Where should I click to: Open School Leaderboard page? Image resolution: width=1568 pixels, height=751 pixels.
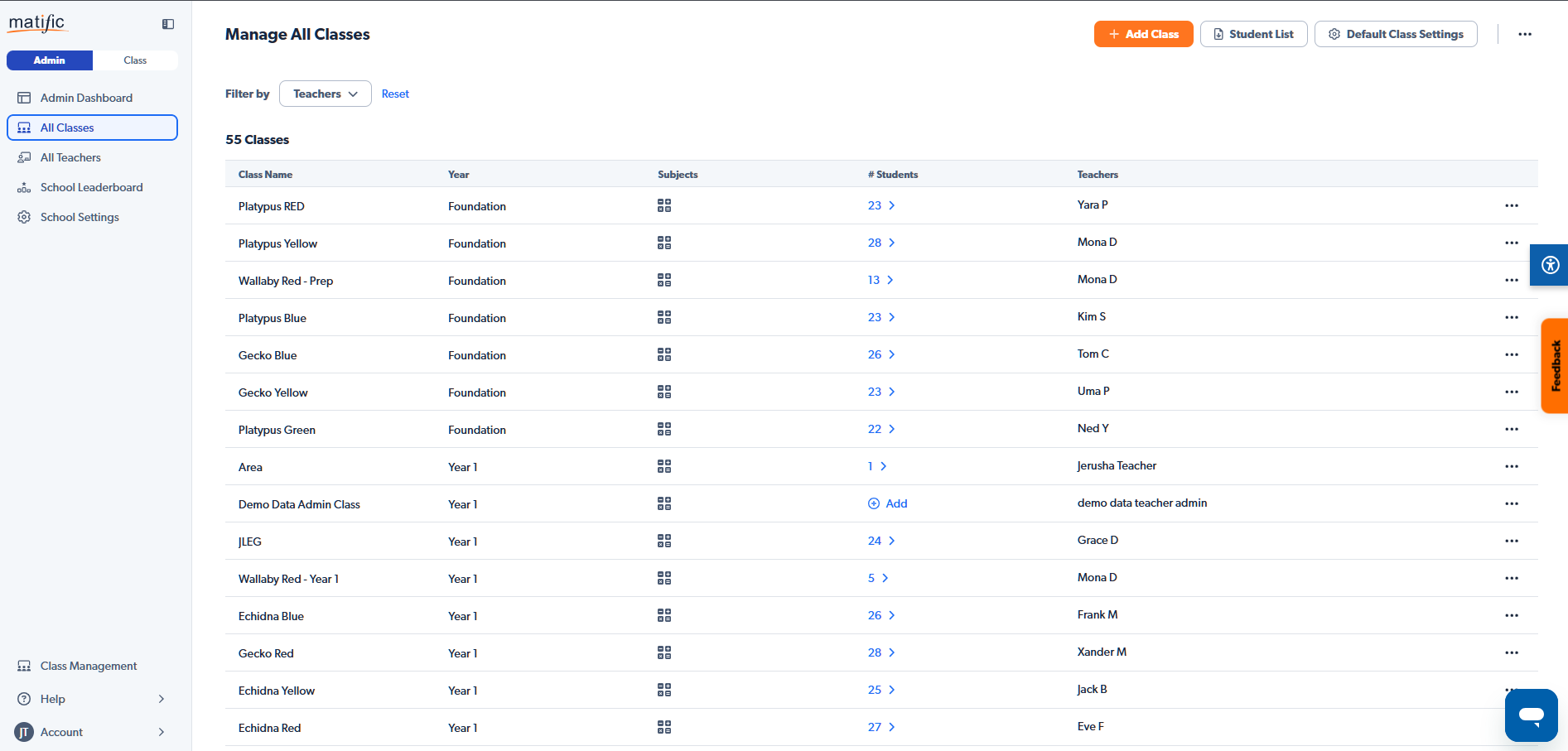click(91, 187)
